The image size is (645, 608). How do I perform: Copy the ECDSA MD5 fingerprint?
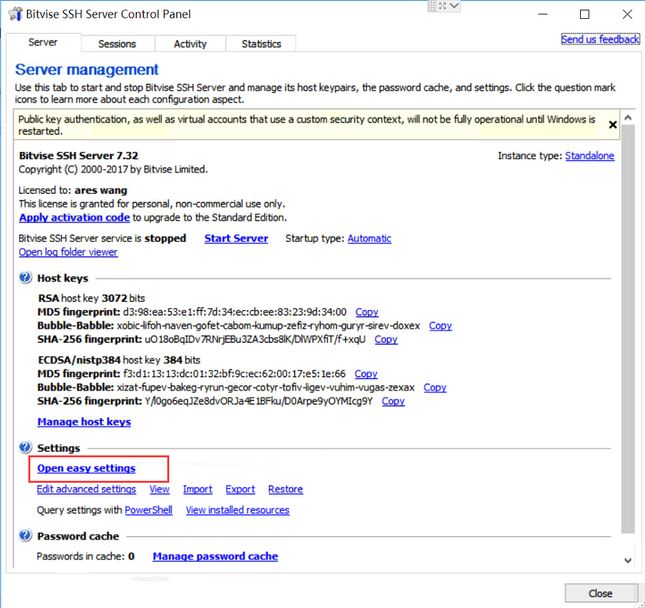(366, 374)
